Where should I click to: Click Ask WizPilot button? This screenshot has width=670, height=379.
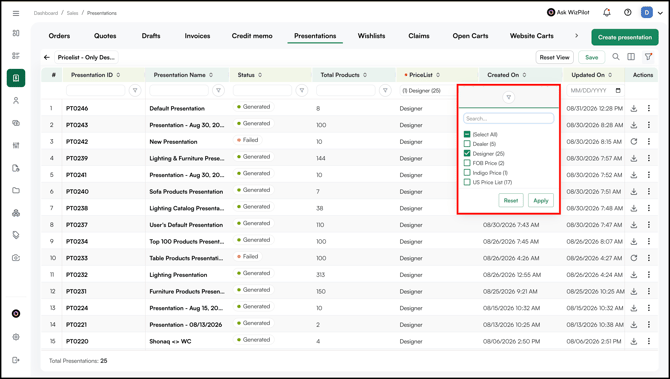click(x=568, y=12)
